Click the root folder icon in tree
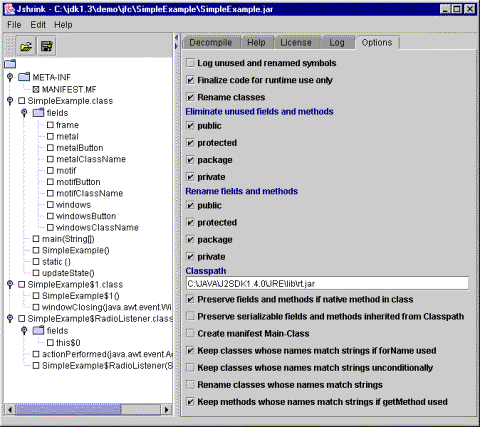This screenshot has height=427, width=480. (x=10, y=64)
